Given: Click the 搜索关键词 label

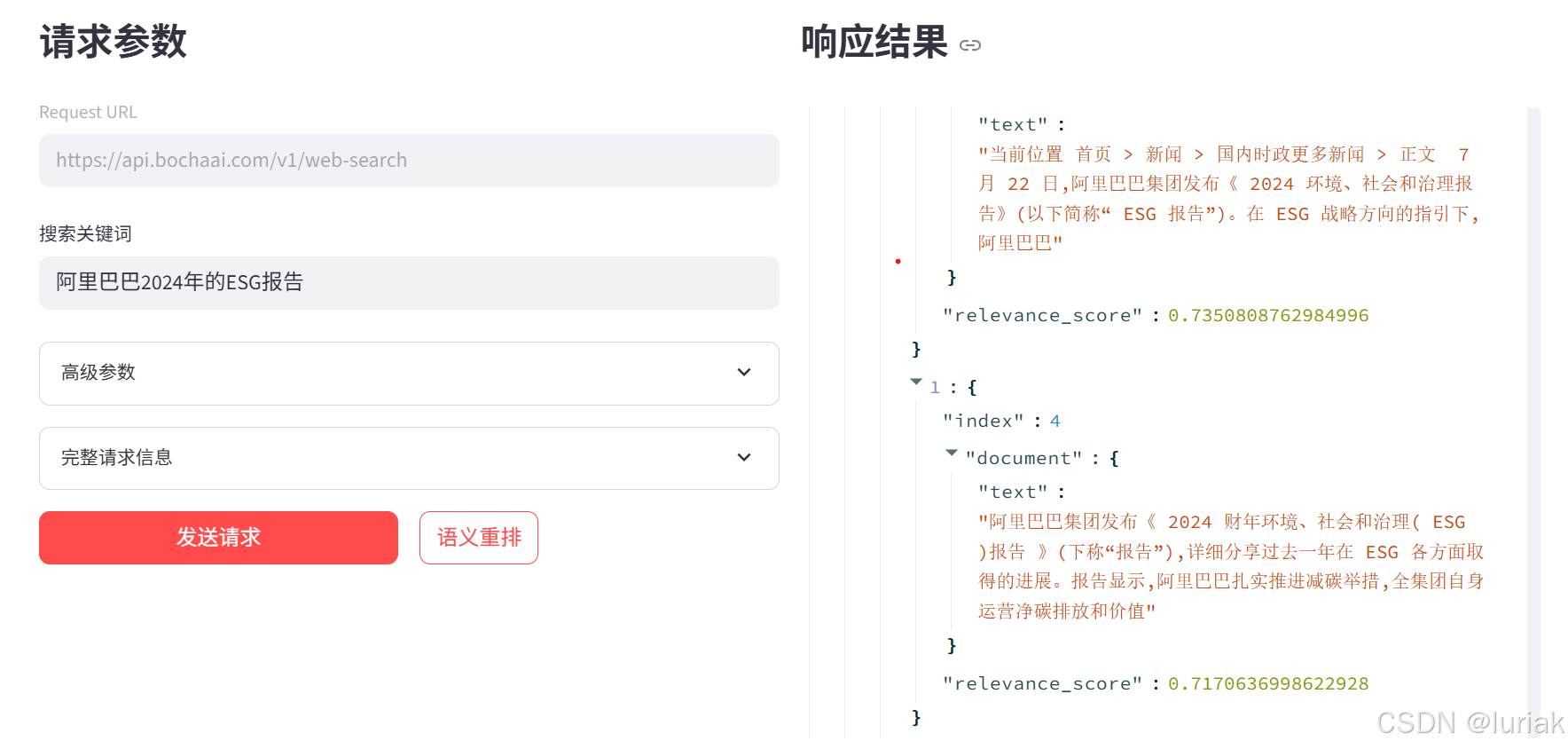Looking at the screenshot, I should [85, 234].
